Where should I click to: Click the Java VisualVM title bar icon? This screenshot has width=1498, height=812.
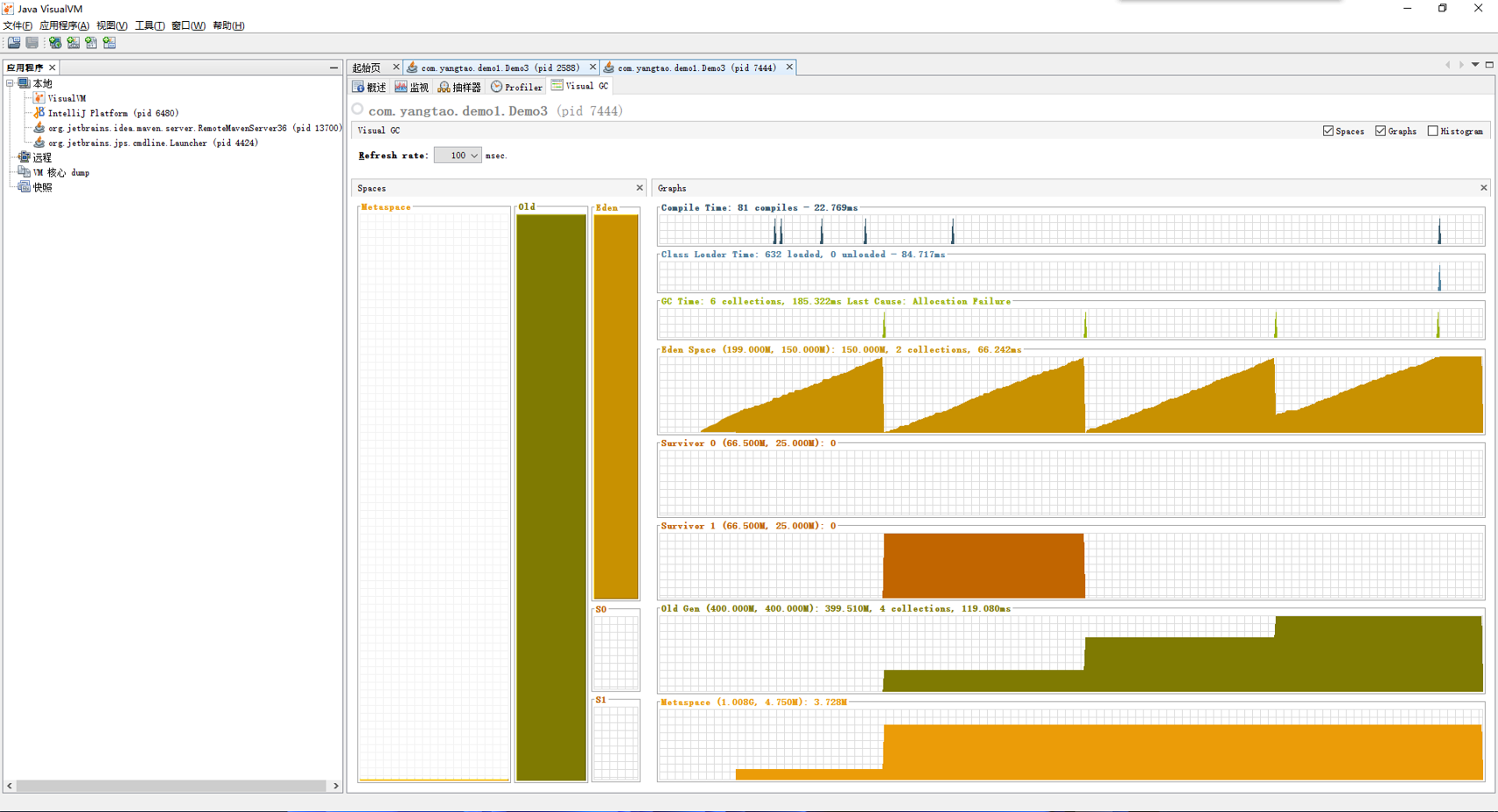point(8,9)
